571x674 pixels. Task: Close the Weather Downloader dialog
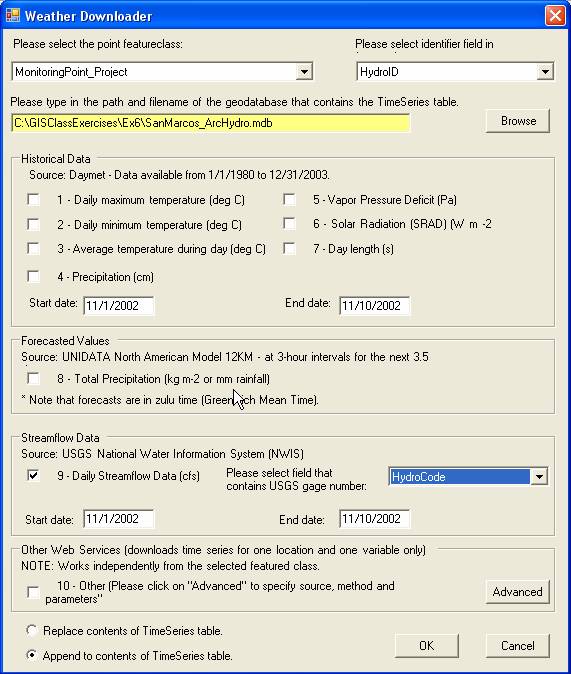click(x=555, y=16)
